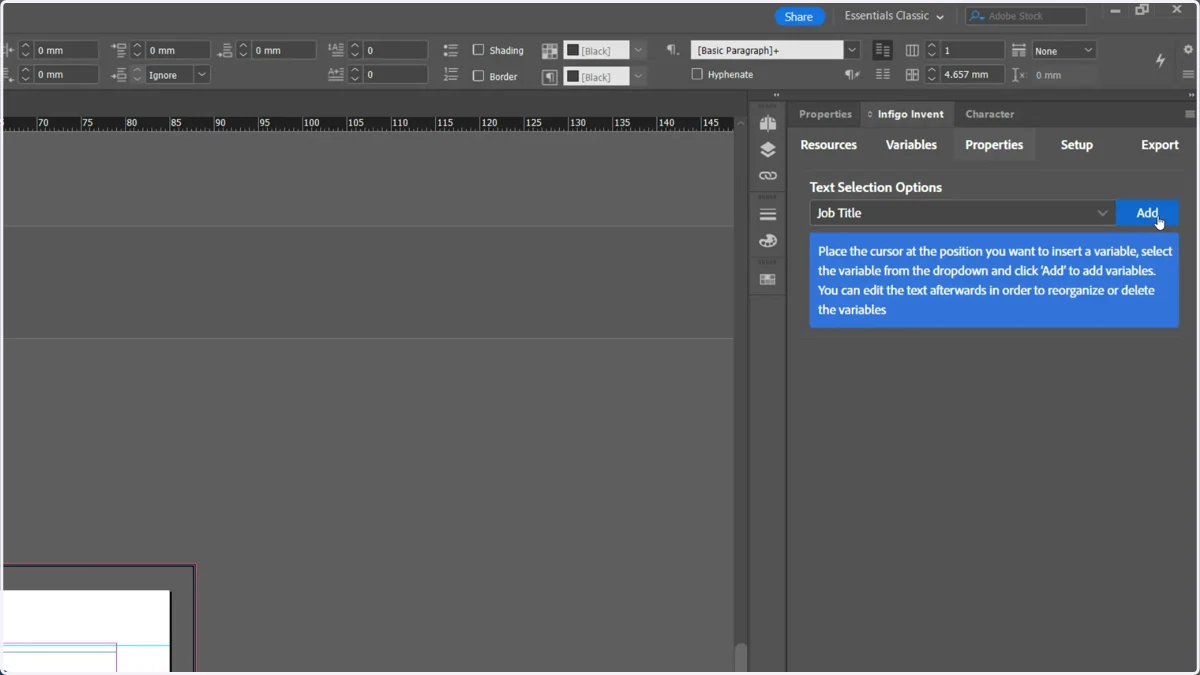This screenshot has width=1200, height=675.
Task: Step the number of columns value
Action: tap(932, 50)
